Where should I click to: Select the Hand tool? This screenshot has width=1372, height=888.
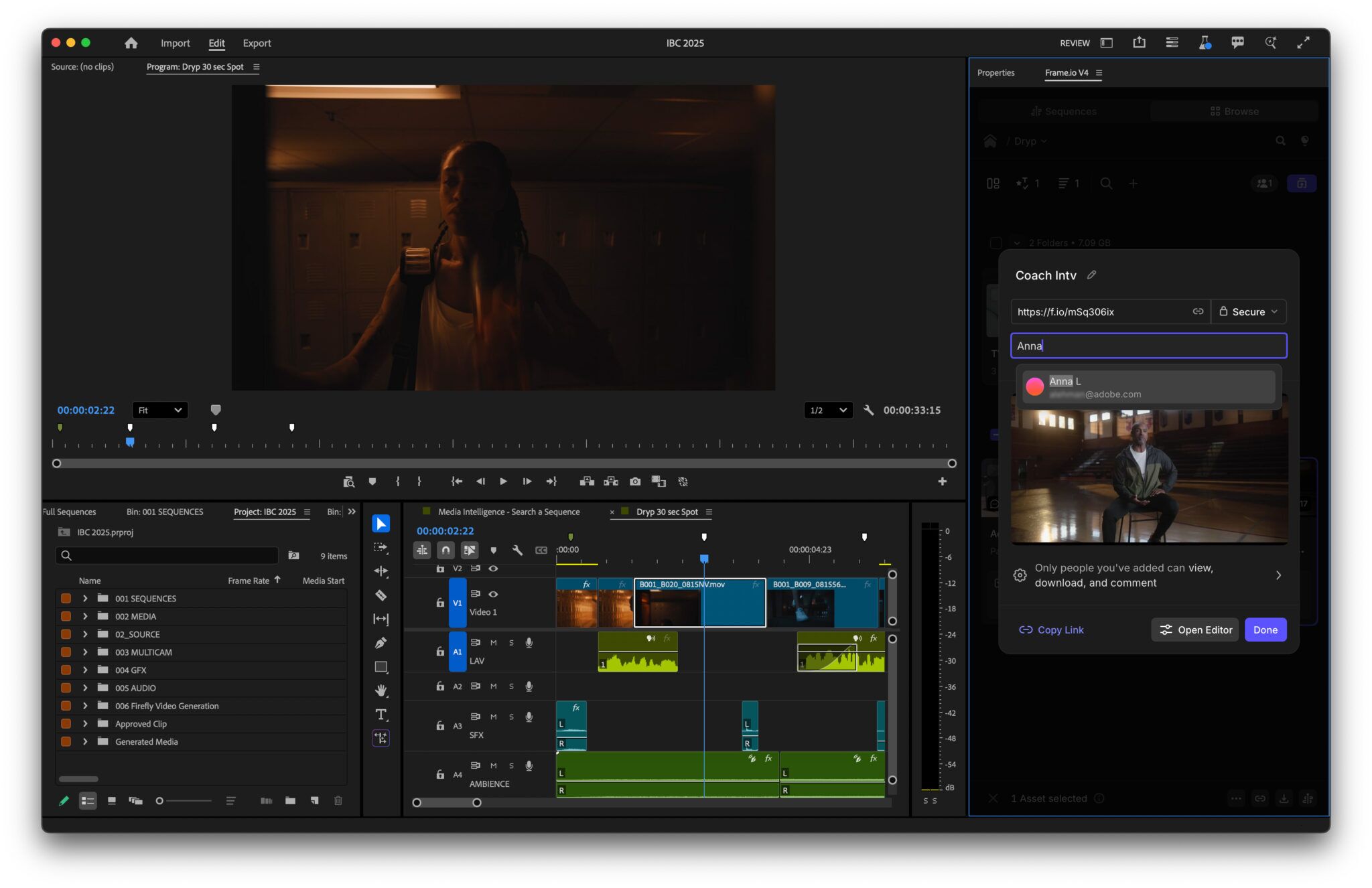point(381,690)
